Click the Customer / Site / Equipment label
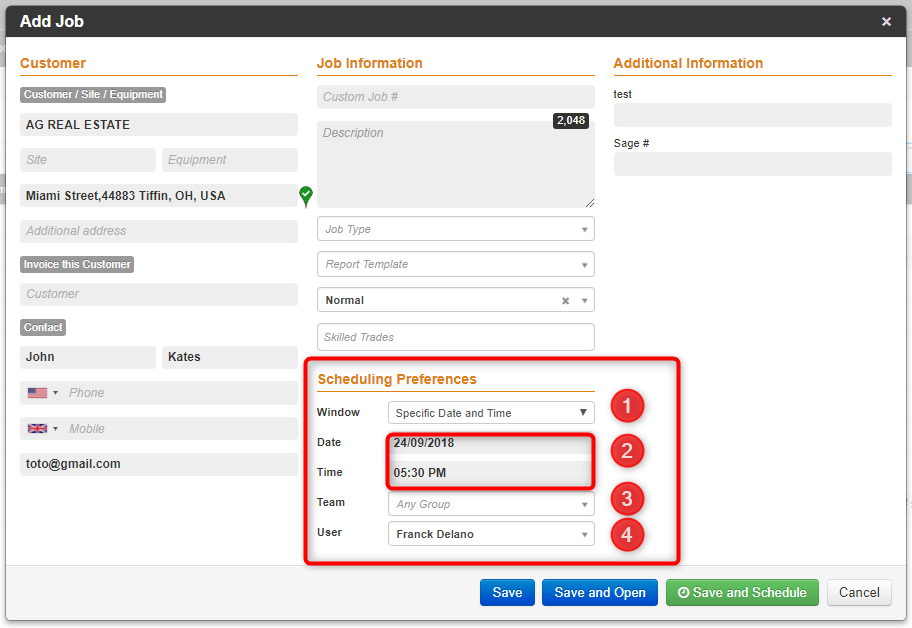The image size is (912, 628). click(x=93, y=95)
